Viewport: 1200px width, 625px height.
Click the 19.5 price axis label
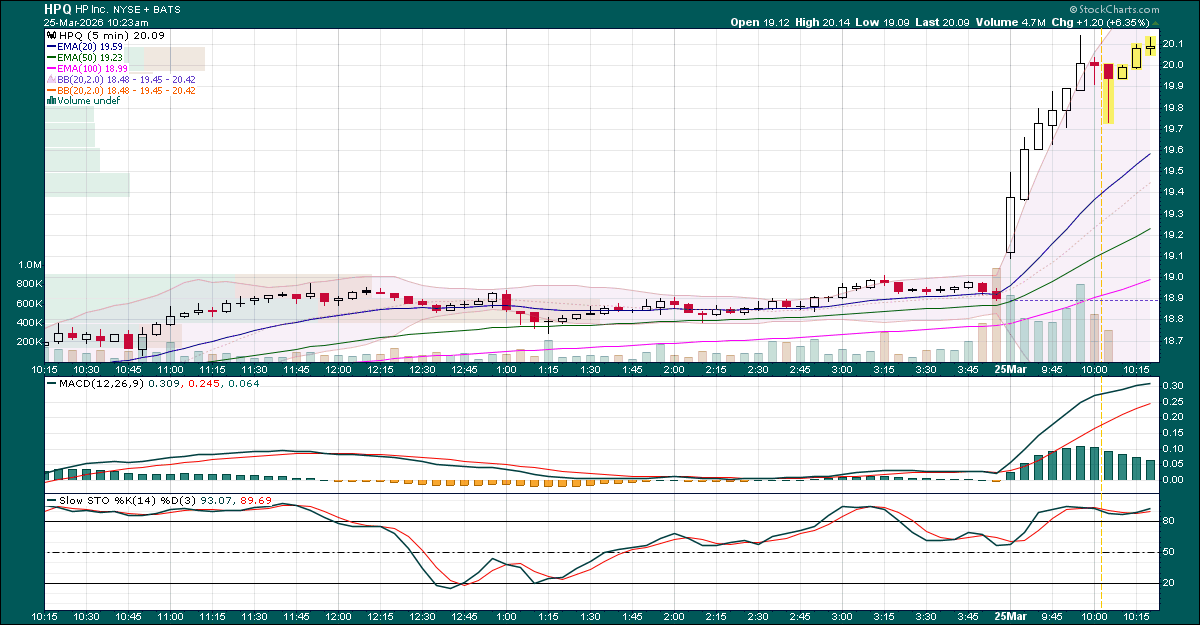pos(1173,171)
